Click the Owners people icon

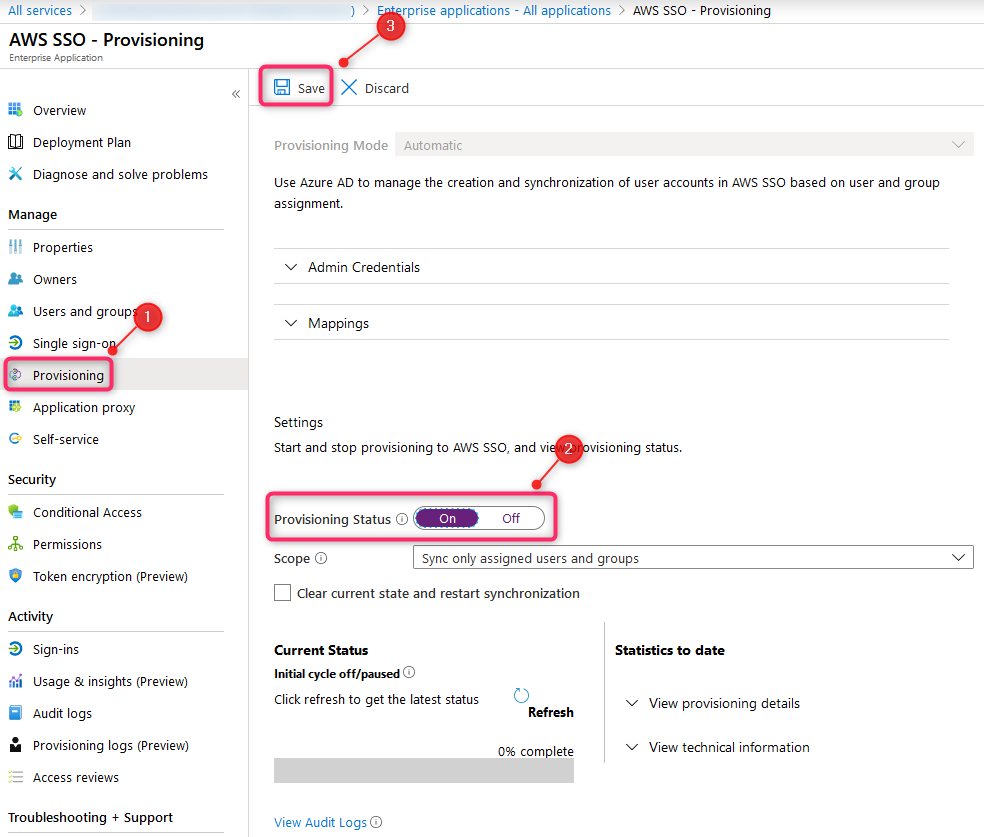15,279
